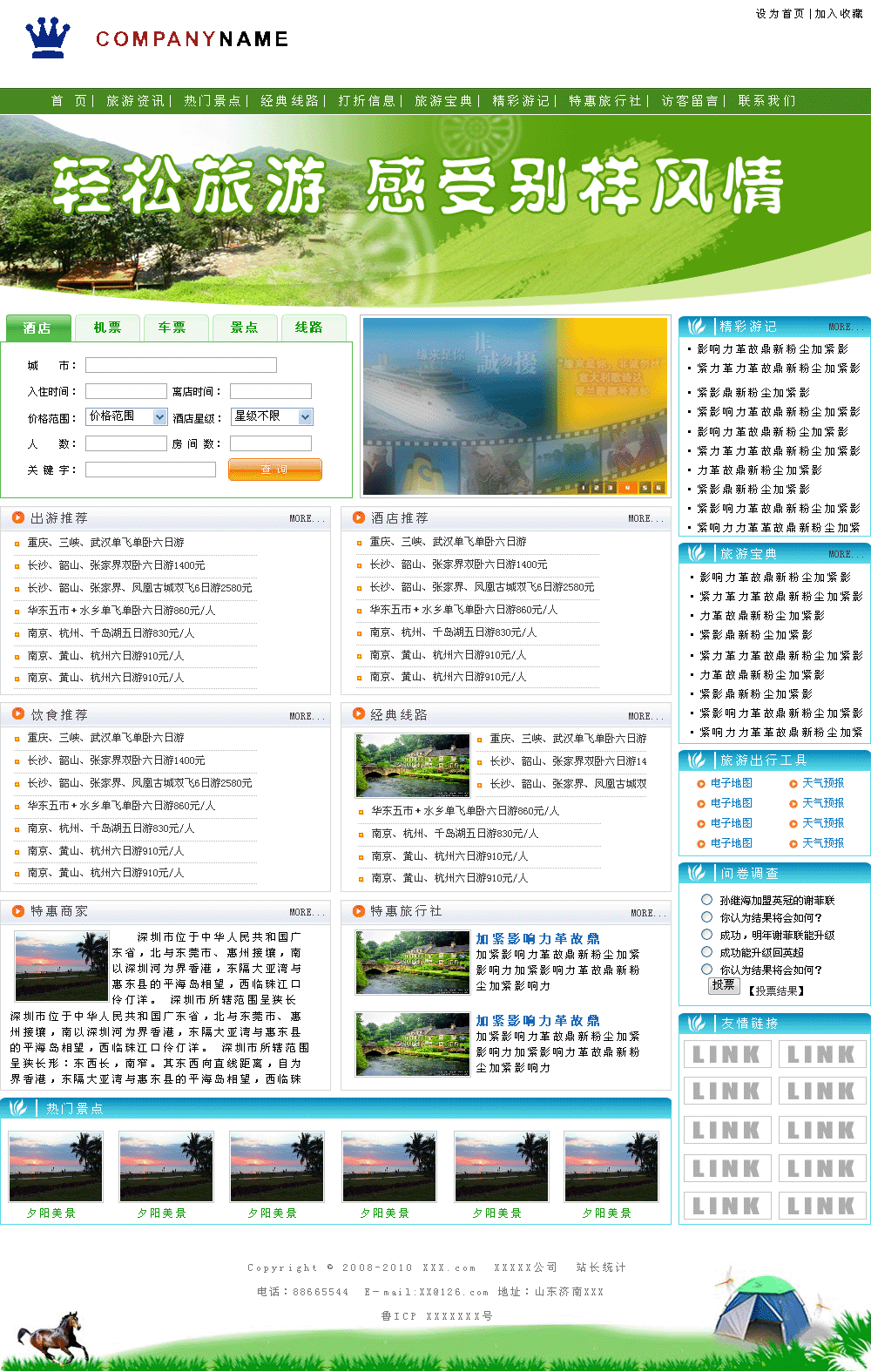Submit the survey with 投票 button
871x1372 pixels.
[x=724, y=985]
